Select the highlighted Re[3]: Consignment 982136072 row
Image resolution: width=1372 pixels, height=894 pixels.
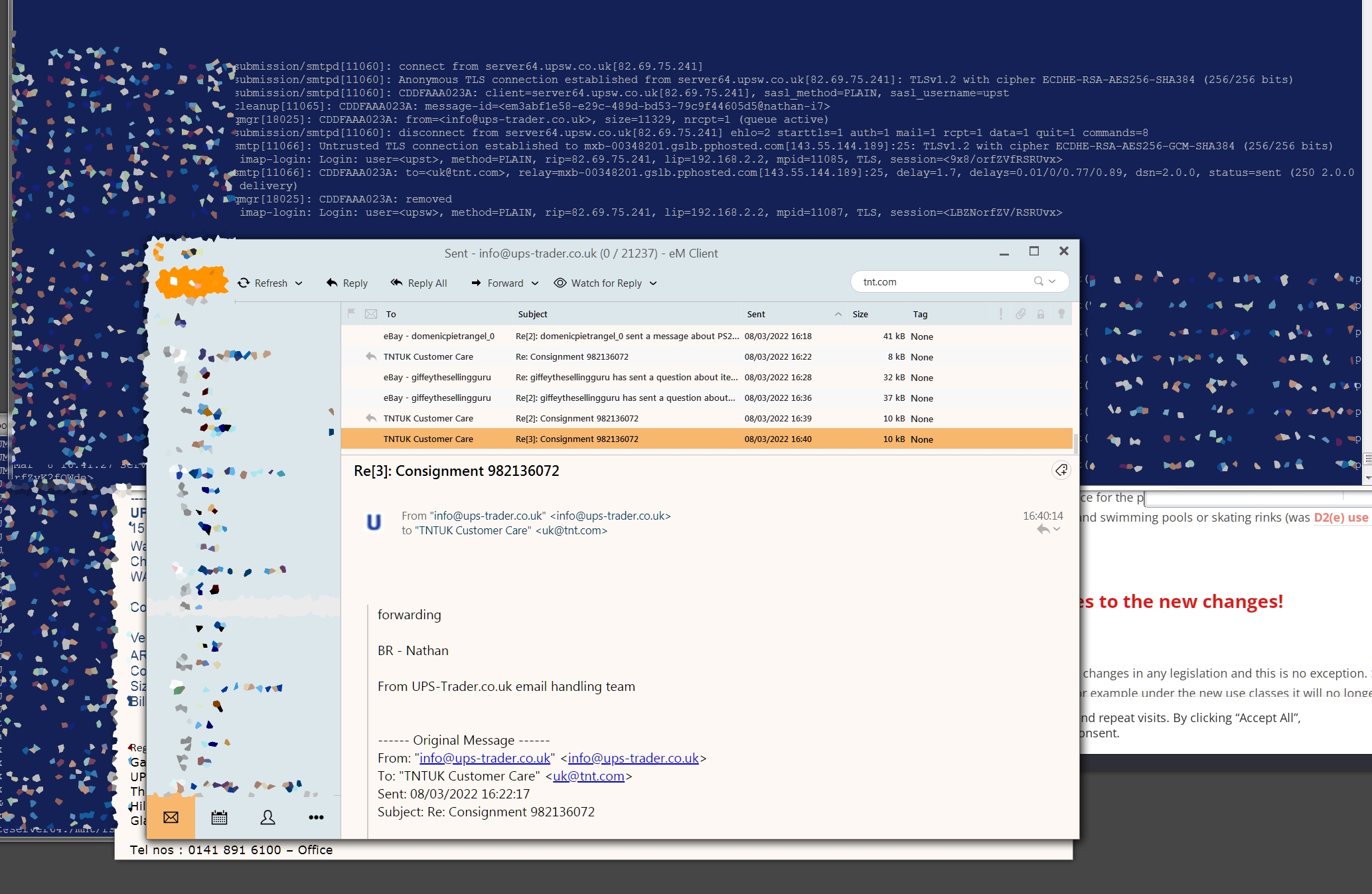pos(707,439)
